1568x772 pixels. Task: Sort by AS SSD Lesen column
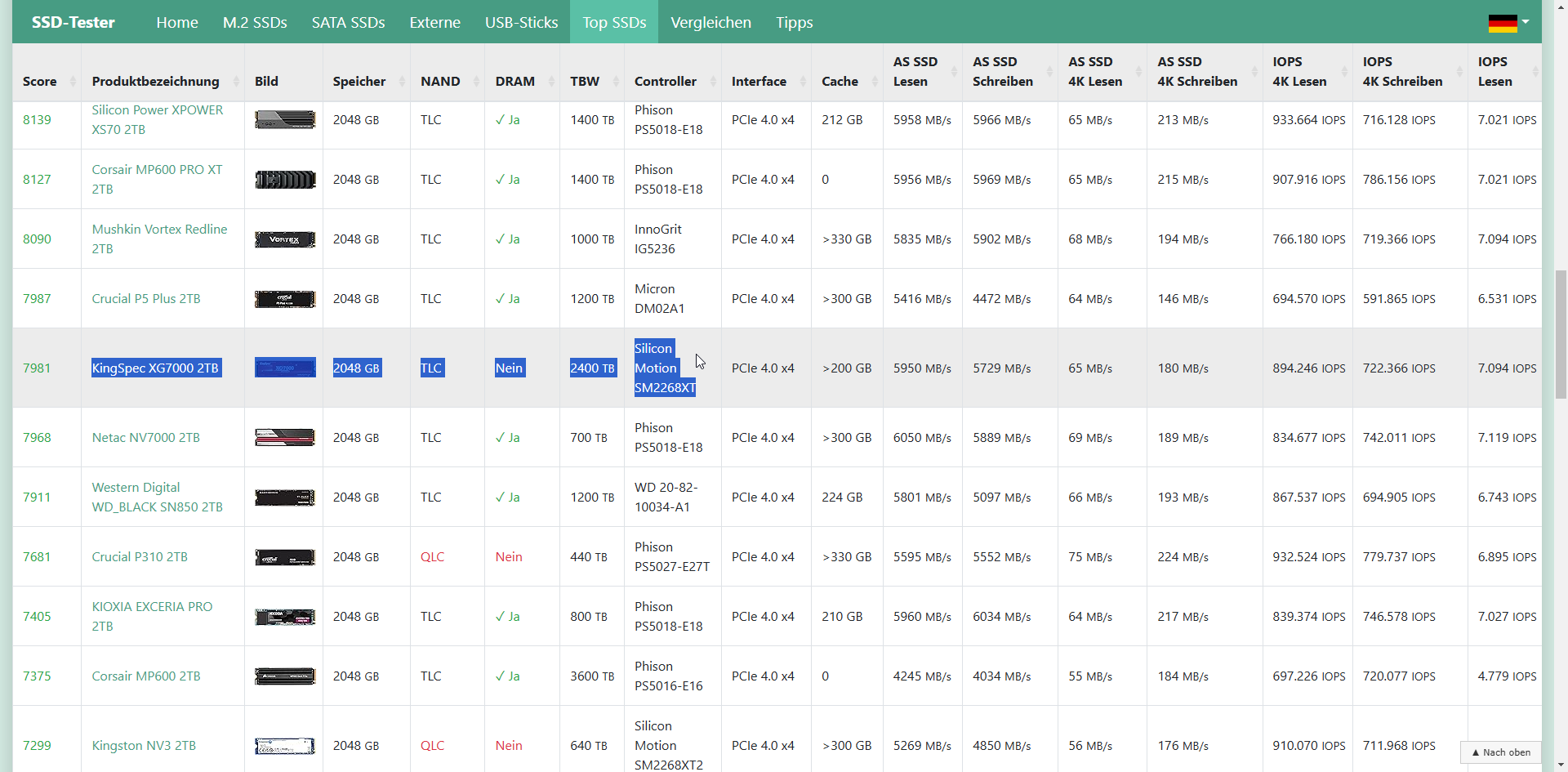pos(922,72)
